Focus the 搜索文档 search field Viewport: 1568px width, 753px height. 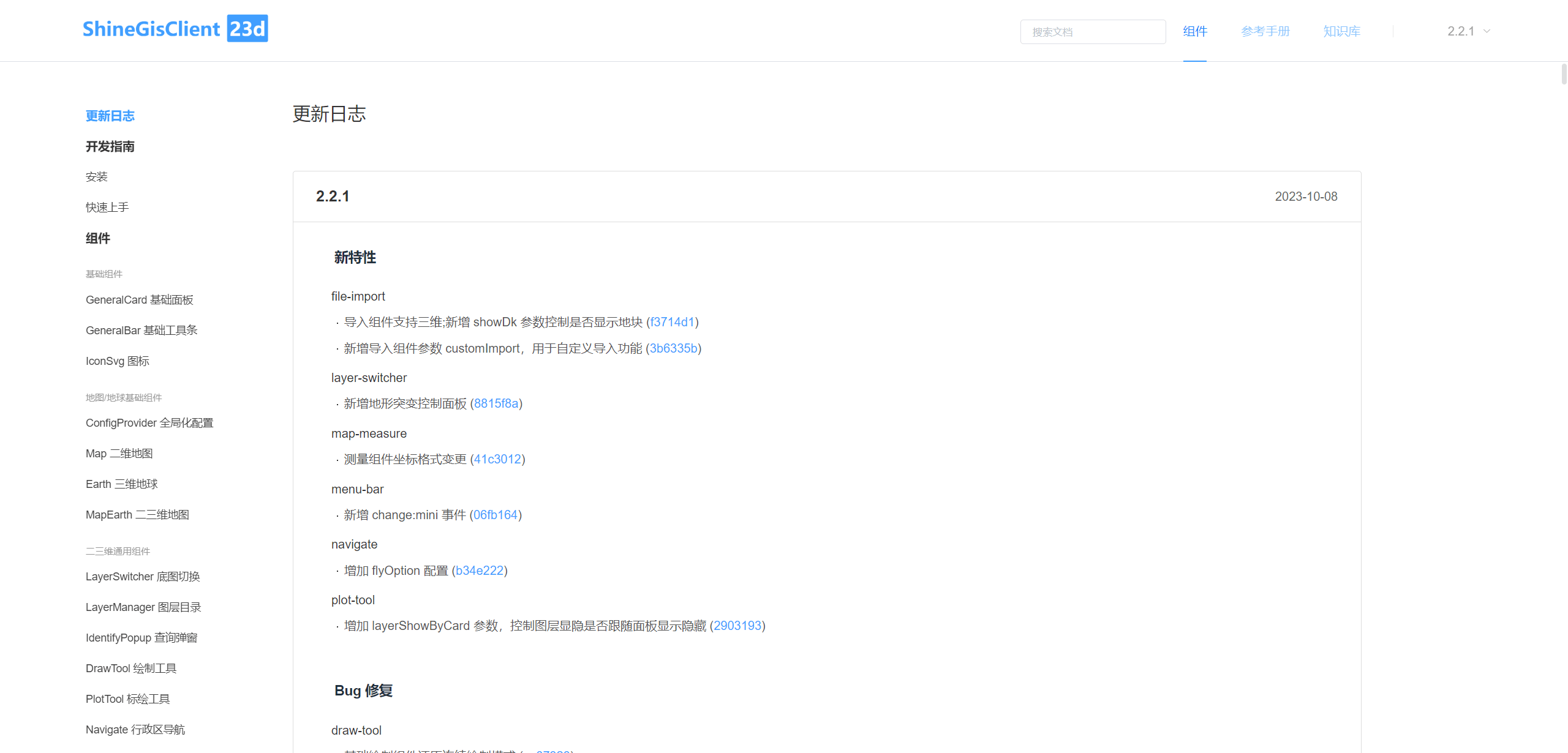(x=1092, y=32)
